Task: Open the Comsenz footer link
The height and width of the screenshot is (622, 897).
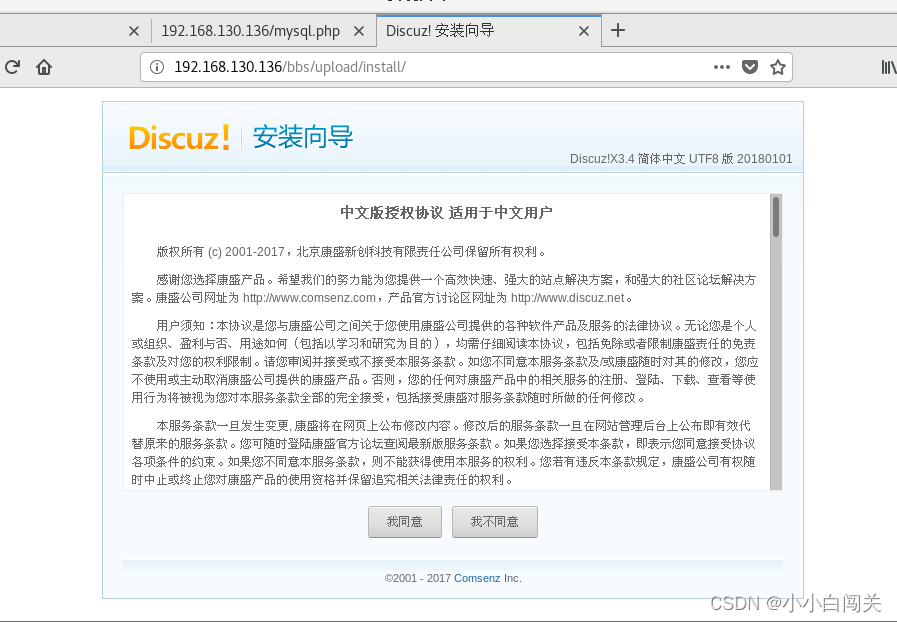Action: click(477, 578)
